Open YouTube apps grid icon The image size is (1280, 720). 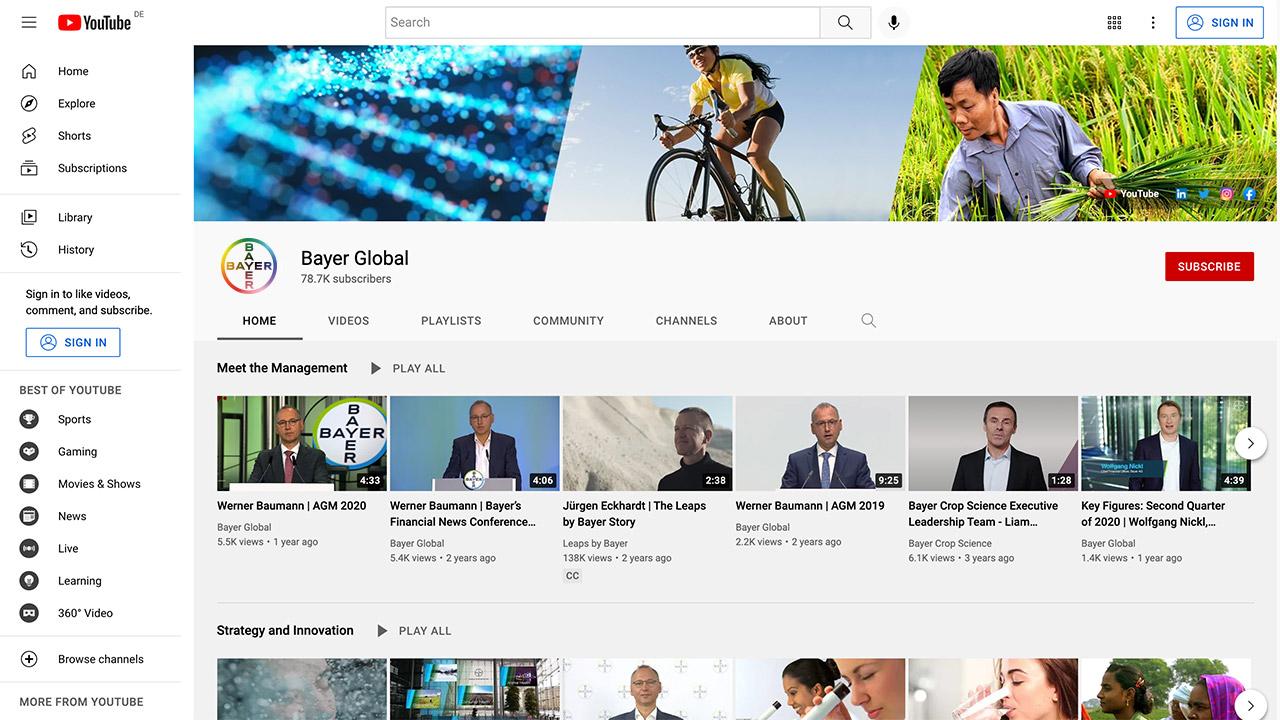(x=1114, y=22)
